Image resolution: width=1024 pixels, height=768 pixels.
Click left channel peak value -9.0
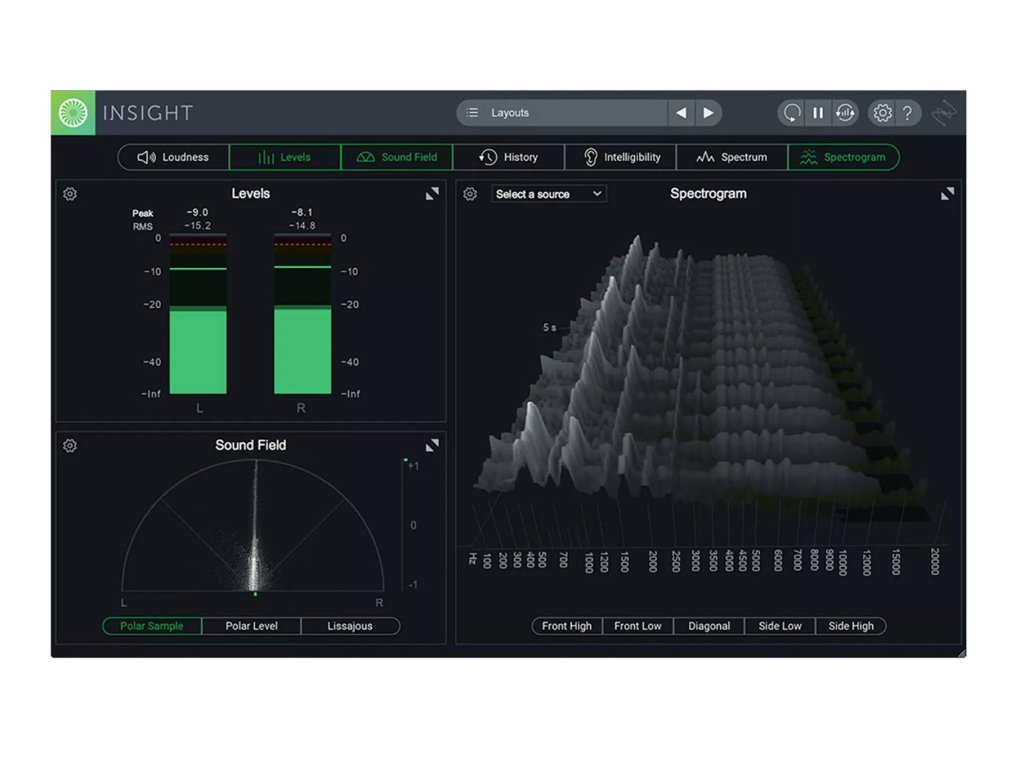[x=197, y=212]
